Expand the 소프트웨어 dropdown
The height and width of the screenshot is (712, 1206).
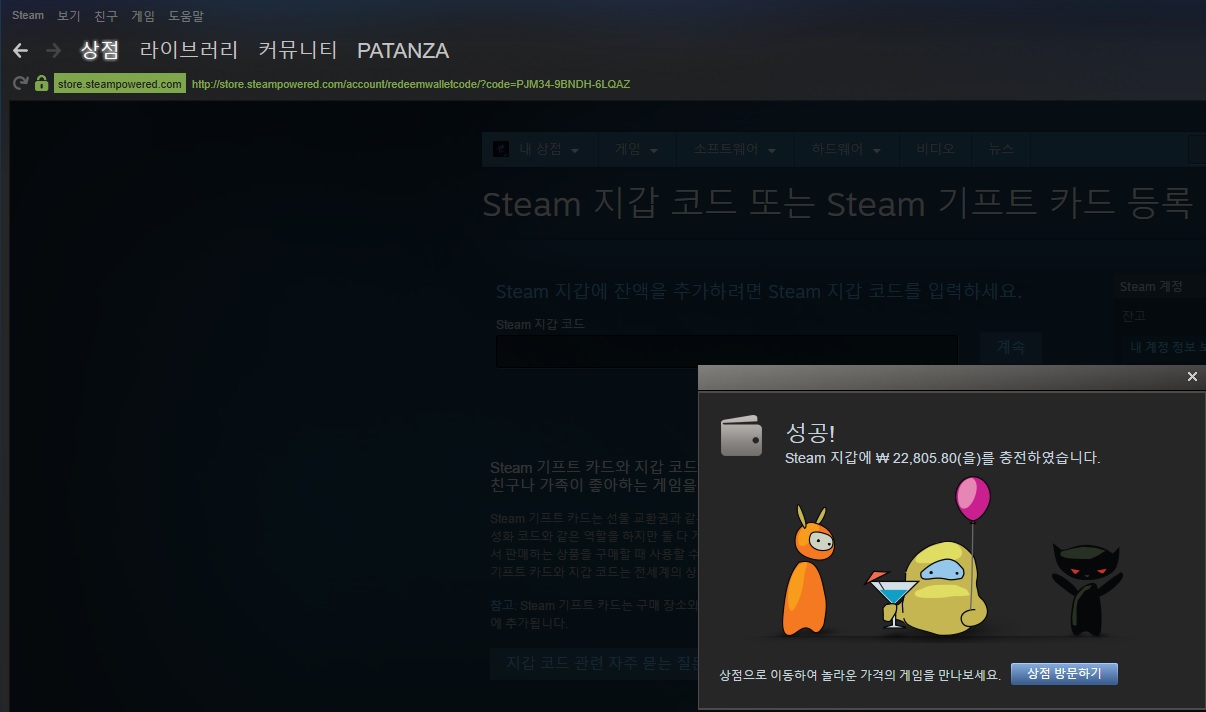pyautogui.click(x=735, y=150)
